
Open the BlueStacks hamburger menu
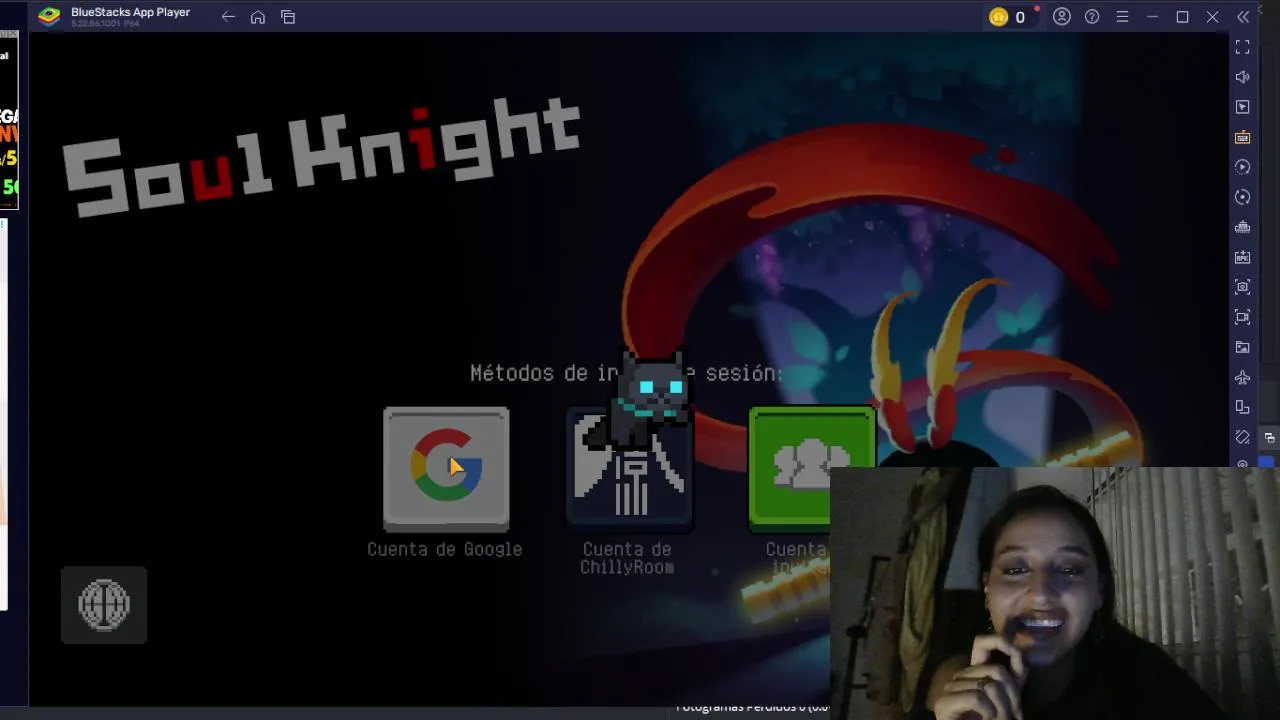point(1122,17)
